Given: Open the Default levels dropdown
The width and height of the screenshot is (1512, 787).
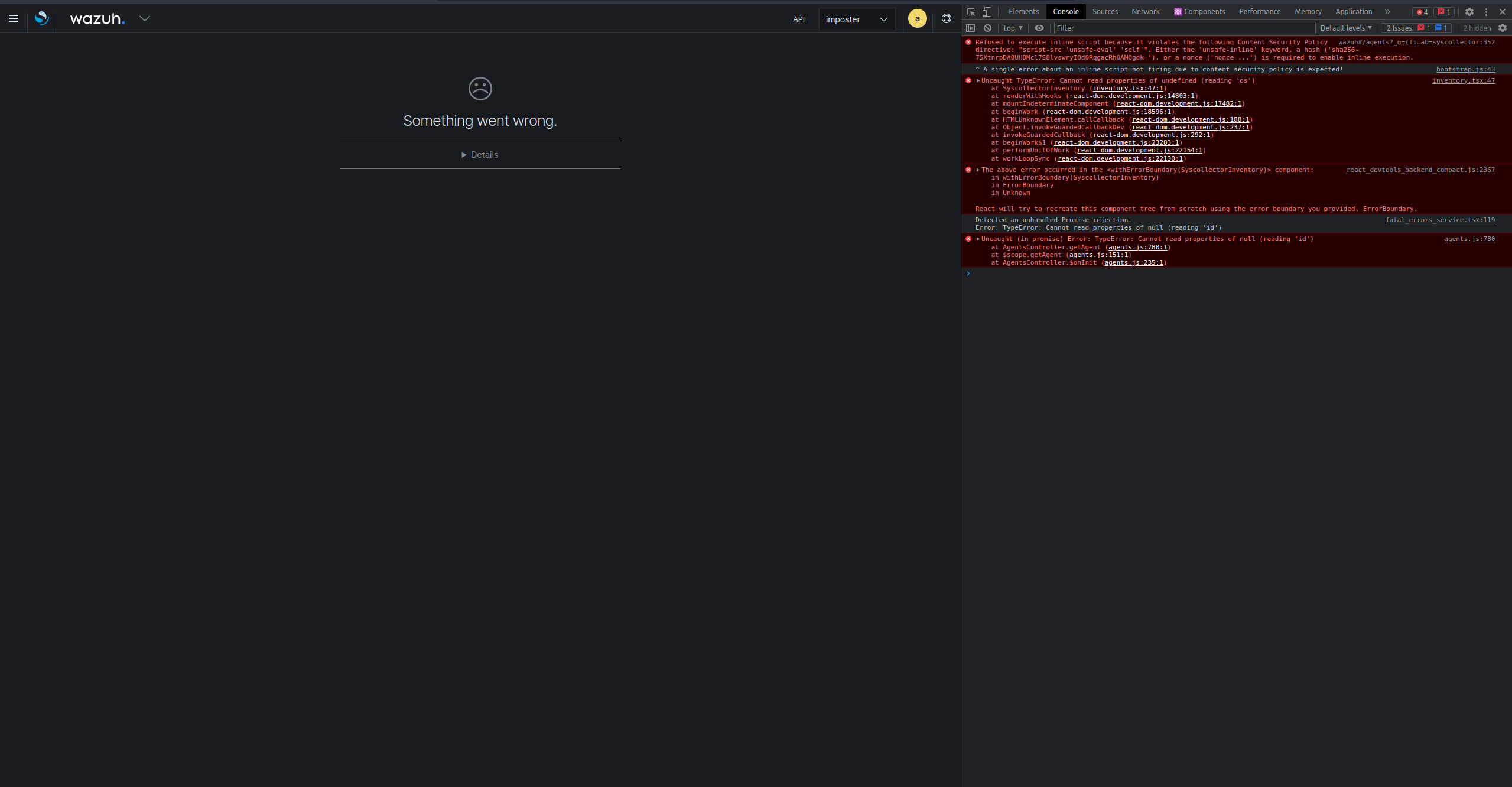Looking at the screenshot, I should pos(1345,28).
